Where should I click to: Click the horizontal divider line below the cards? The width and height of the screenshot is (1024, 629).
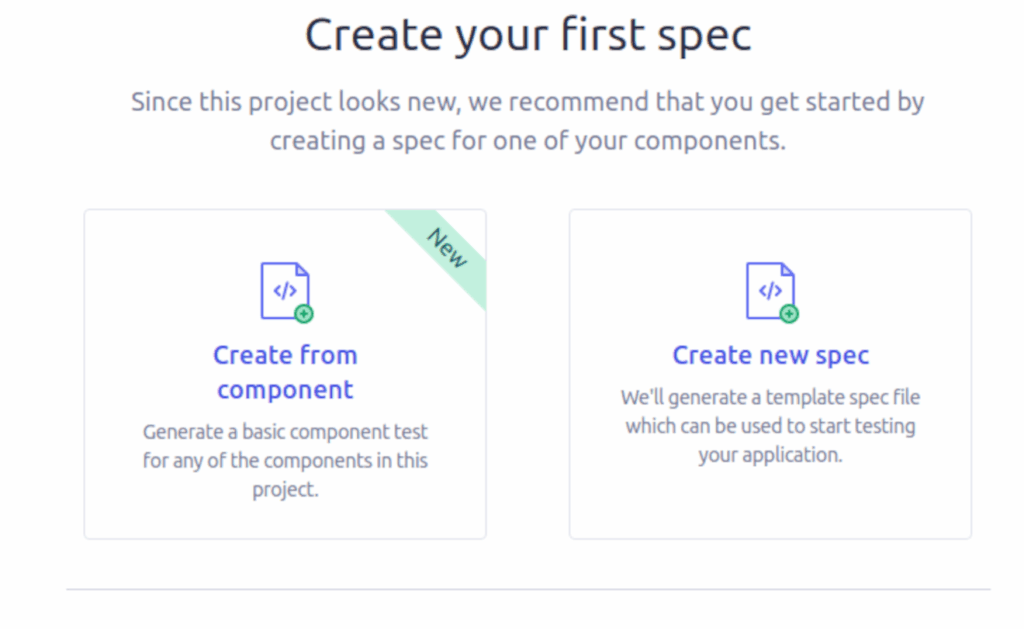click(x=528, y=589)
